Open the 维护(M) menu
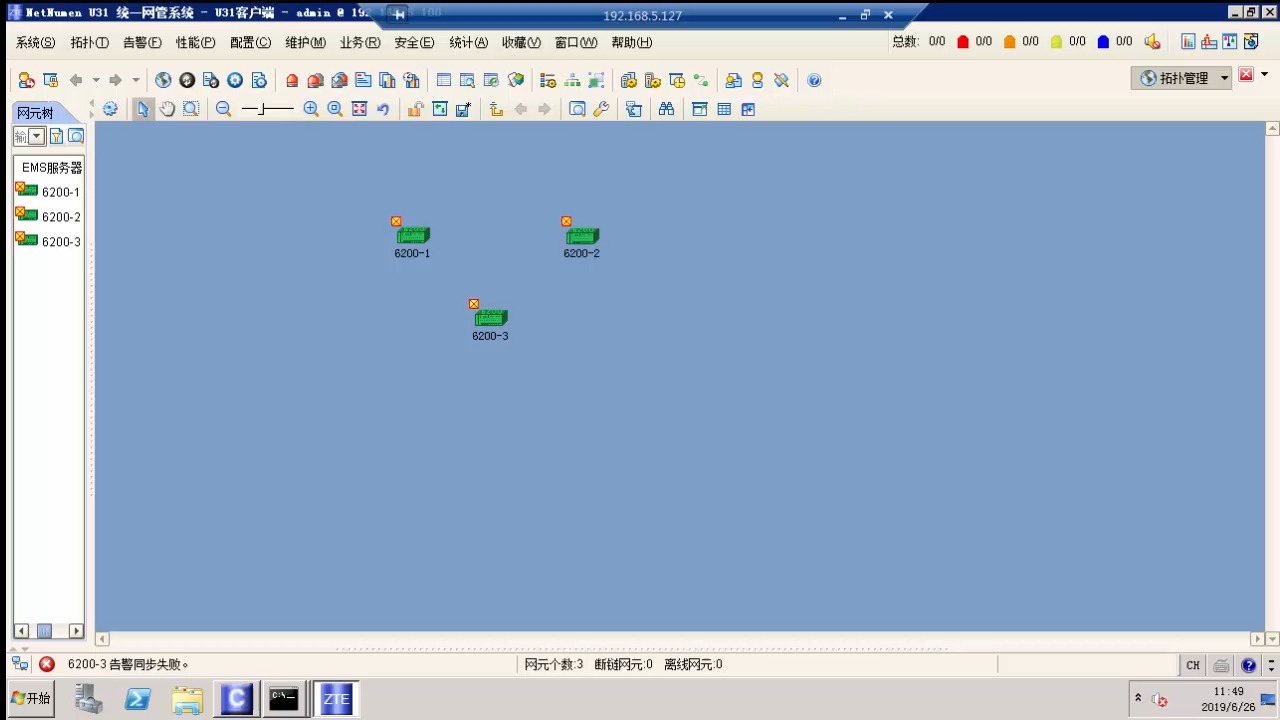The height and width of the screenshot is (720, 1280). point(305,42)
